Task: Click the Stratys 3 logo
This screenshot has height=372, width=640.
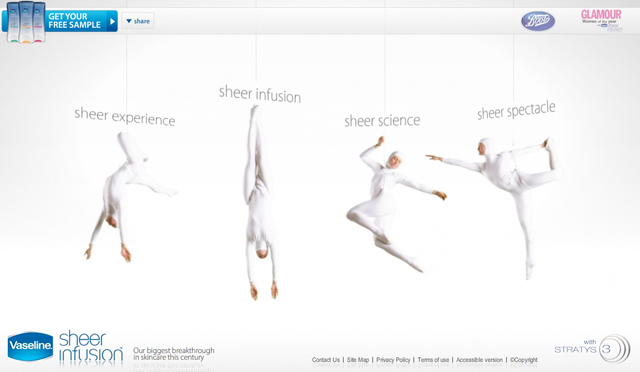Action: [592, 349]
